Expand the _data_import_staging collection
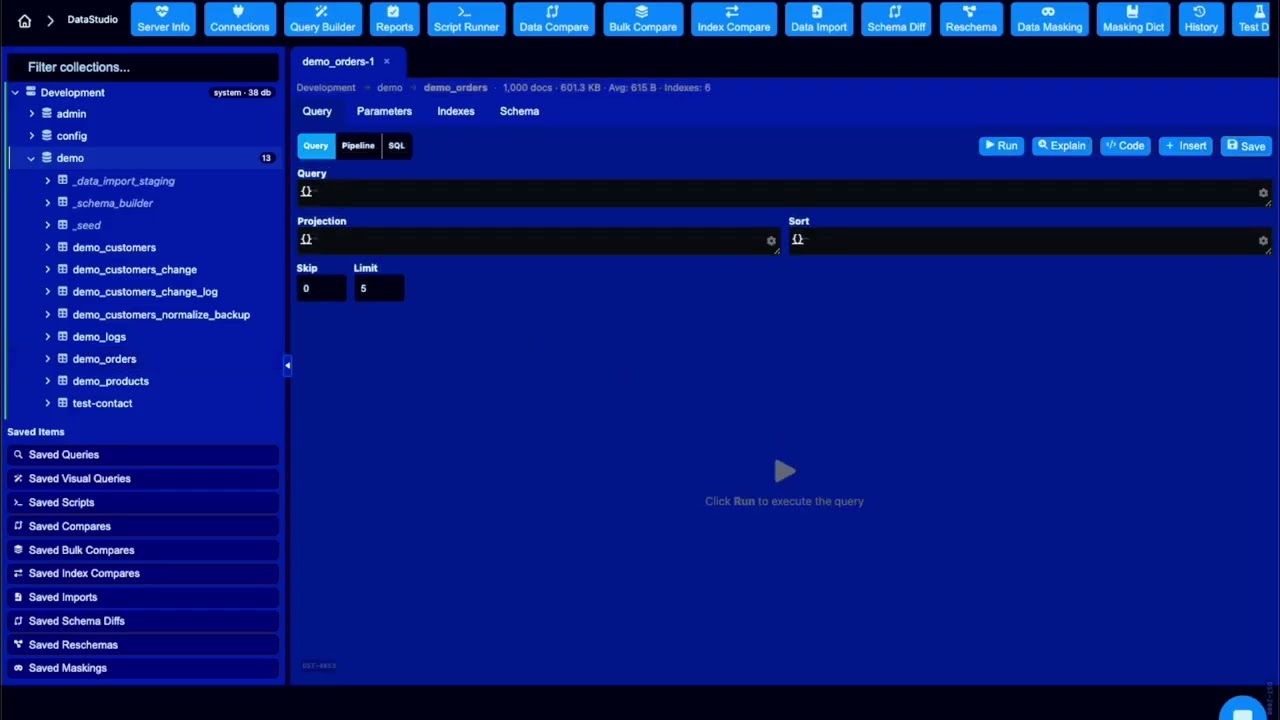 [x=47, y=181]
